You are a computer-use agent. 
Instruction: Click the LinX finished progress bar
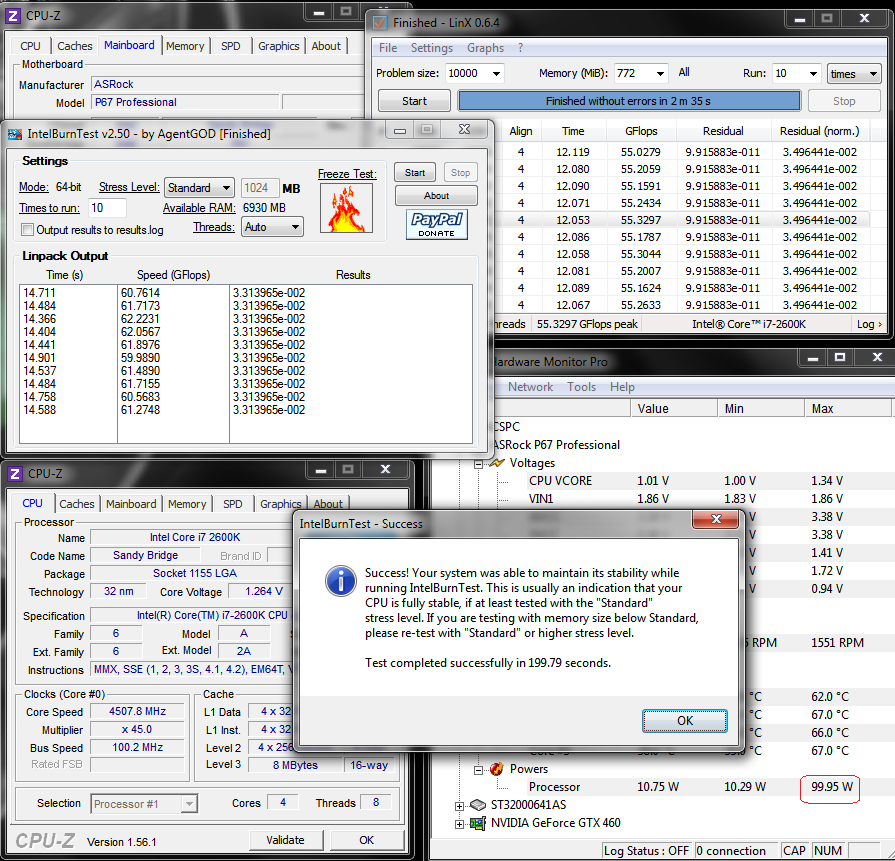click(629, 101)
